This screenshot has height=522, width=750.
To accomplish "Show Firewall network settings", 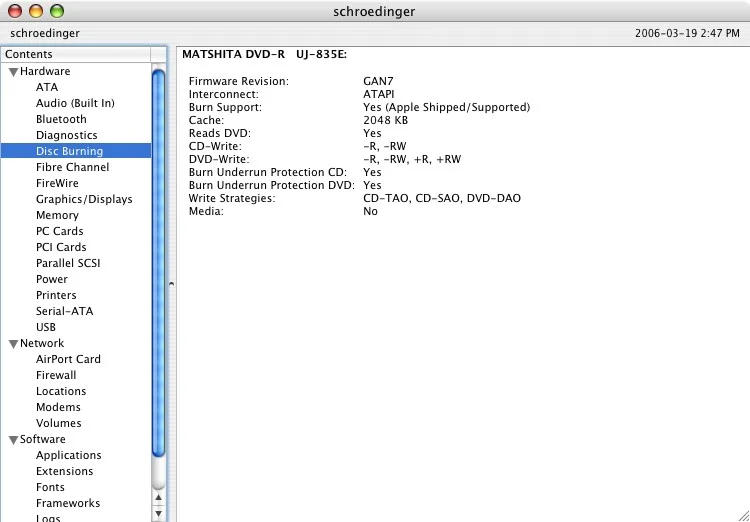I will (56, 375).
